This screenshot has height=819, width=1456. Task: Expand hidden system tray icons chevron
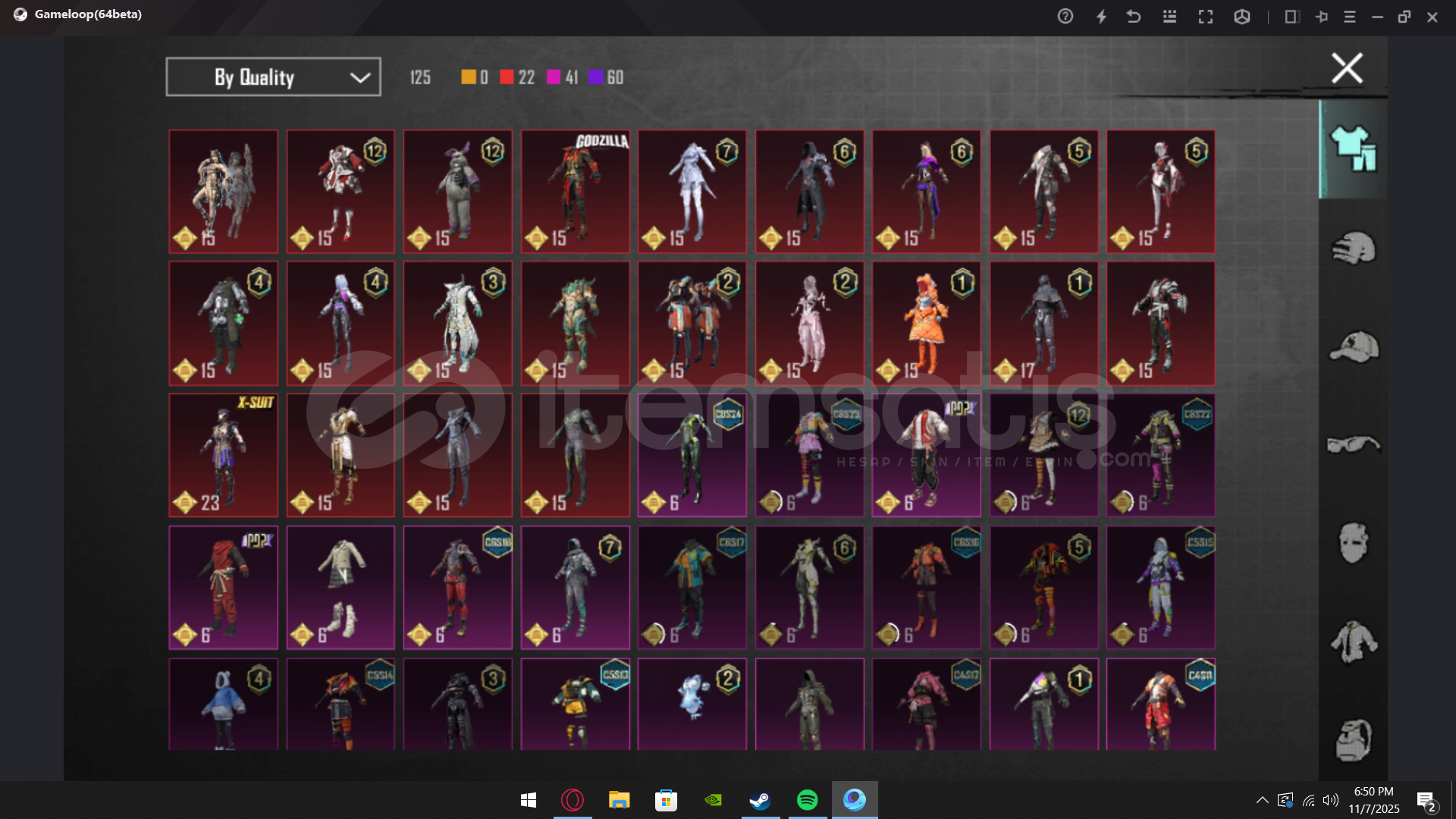click(x=1262, y=799)
